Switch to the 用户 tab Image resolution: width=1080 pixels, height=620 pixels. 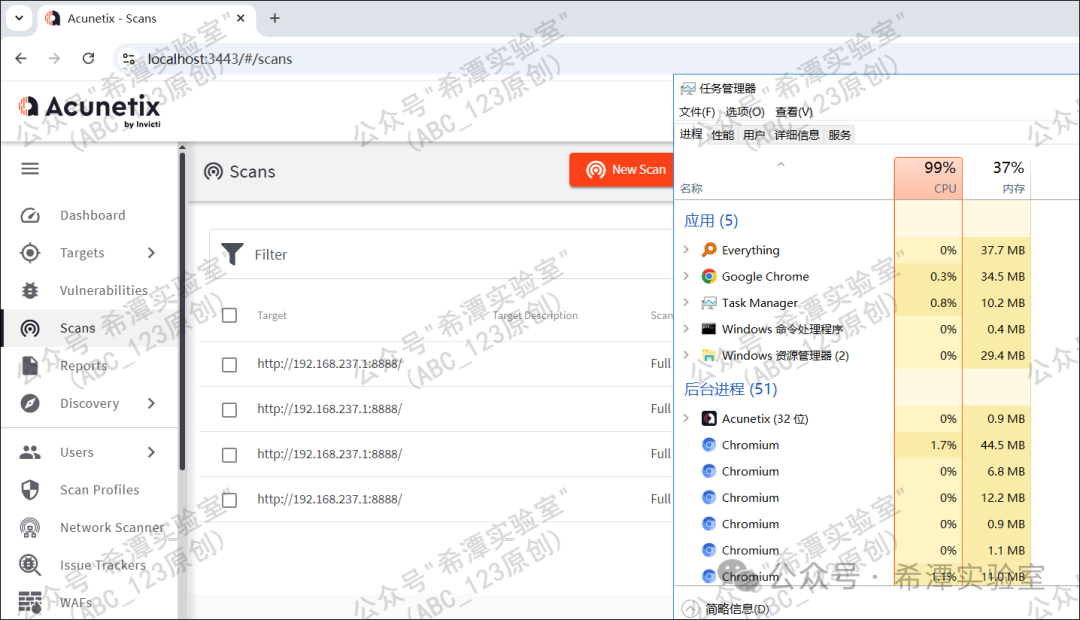click(x=754, y=135)
